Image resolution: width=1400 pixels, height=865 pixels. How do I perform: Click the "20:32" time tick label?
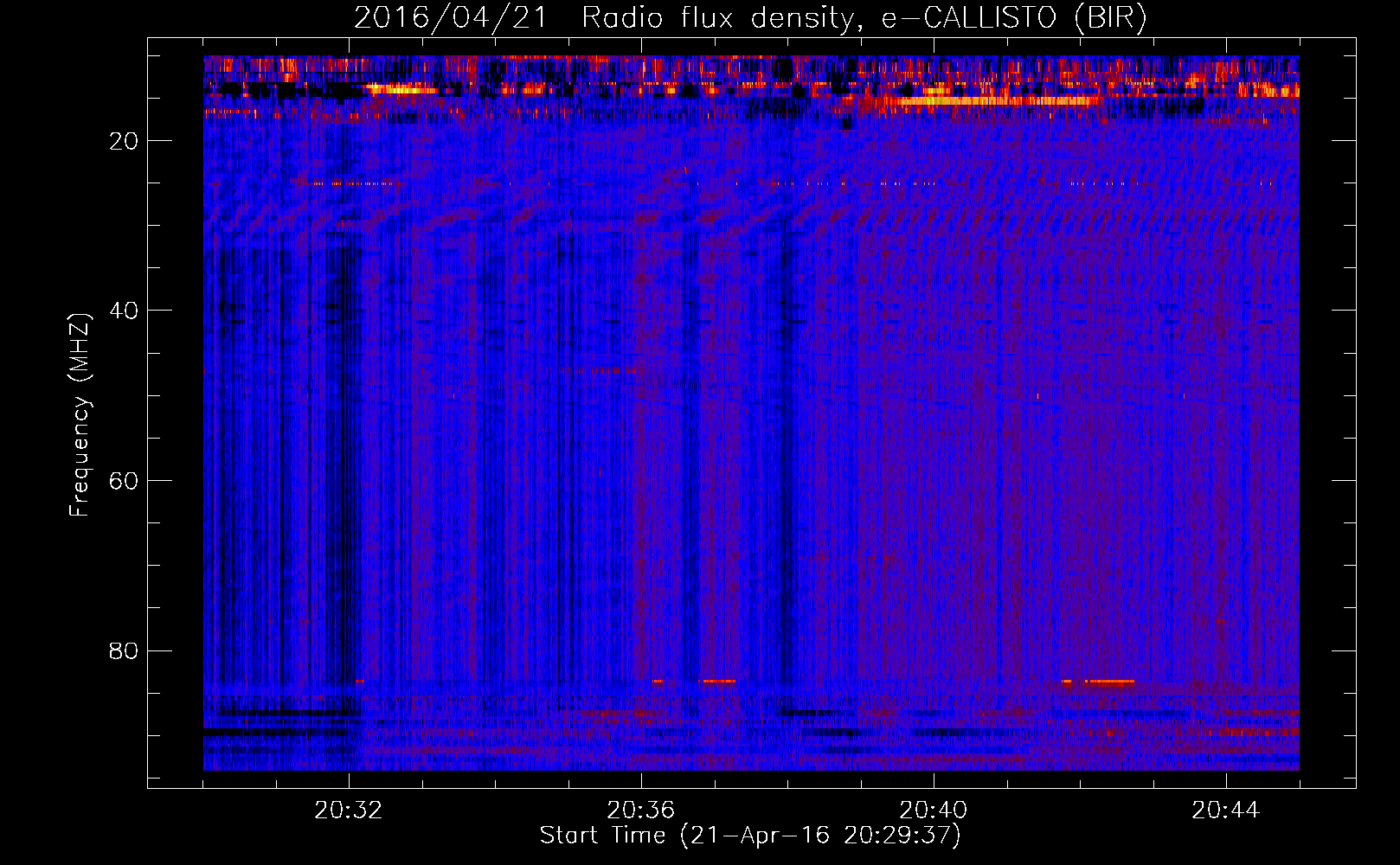[349, 811]
